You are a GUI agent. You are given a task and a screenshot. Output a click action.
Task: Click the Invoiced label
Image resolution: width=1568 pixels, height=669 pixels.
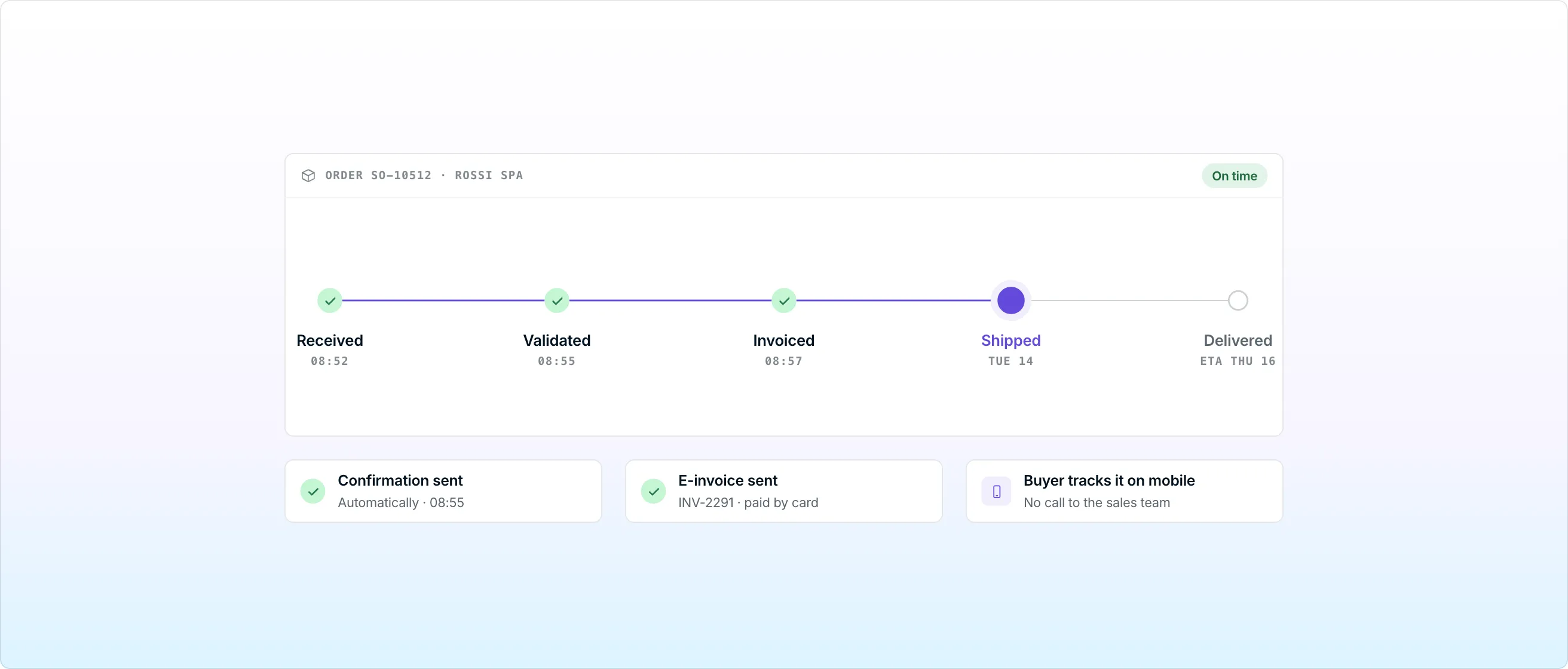(x=784, y=340)
